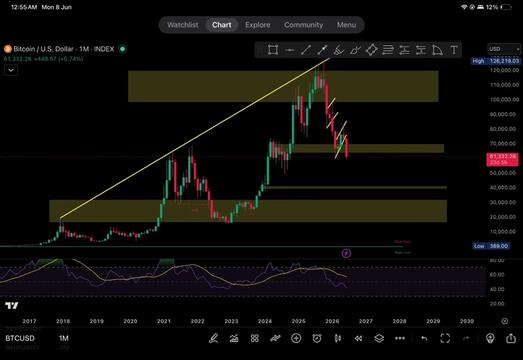Viewport: 523px width, 360px height.
Task: Switch to the Watchlist tab
Action: pyautogui.click(x=183, y=25)
